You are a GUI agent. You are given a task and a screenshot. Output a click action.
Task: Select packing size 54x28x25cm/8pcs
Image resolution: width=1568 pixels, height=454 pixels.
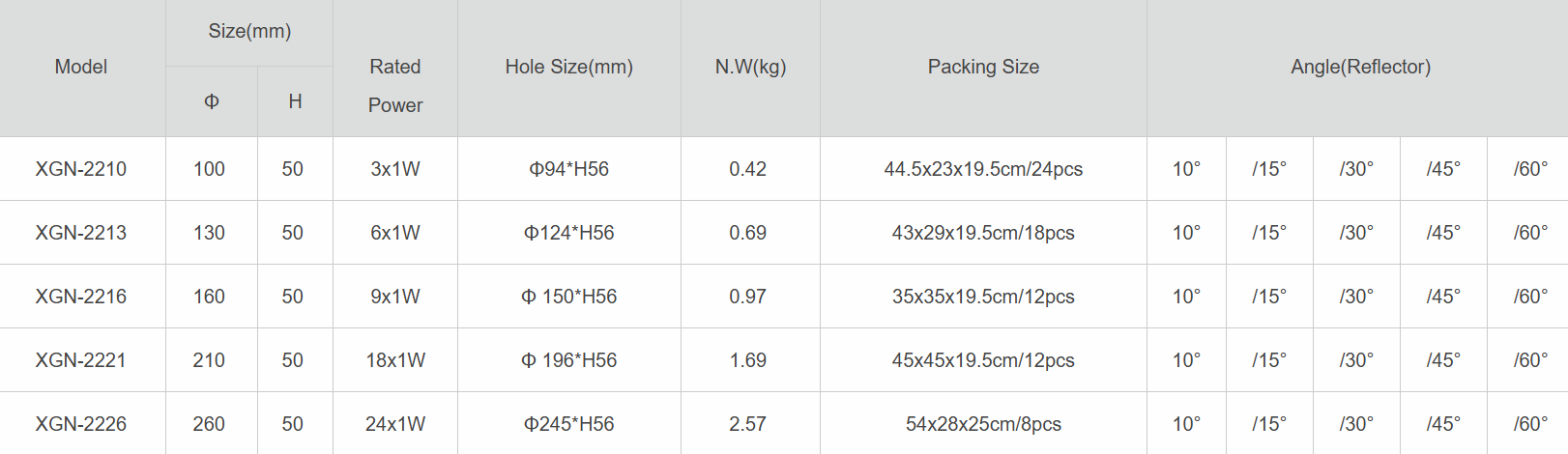tap(983, 424)
